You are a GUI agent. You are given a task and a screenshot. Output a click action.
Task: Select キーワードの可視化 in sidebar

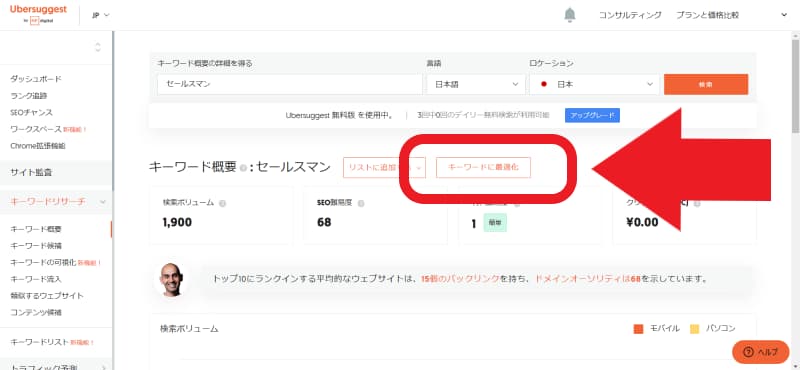pos(43,262)
